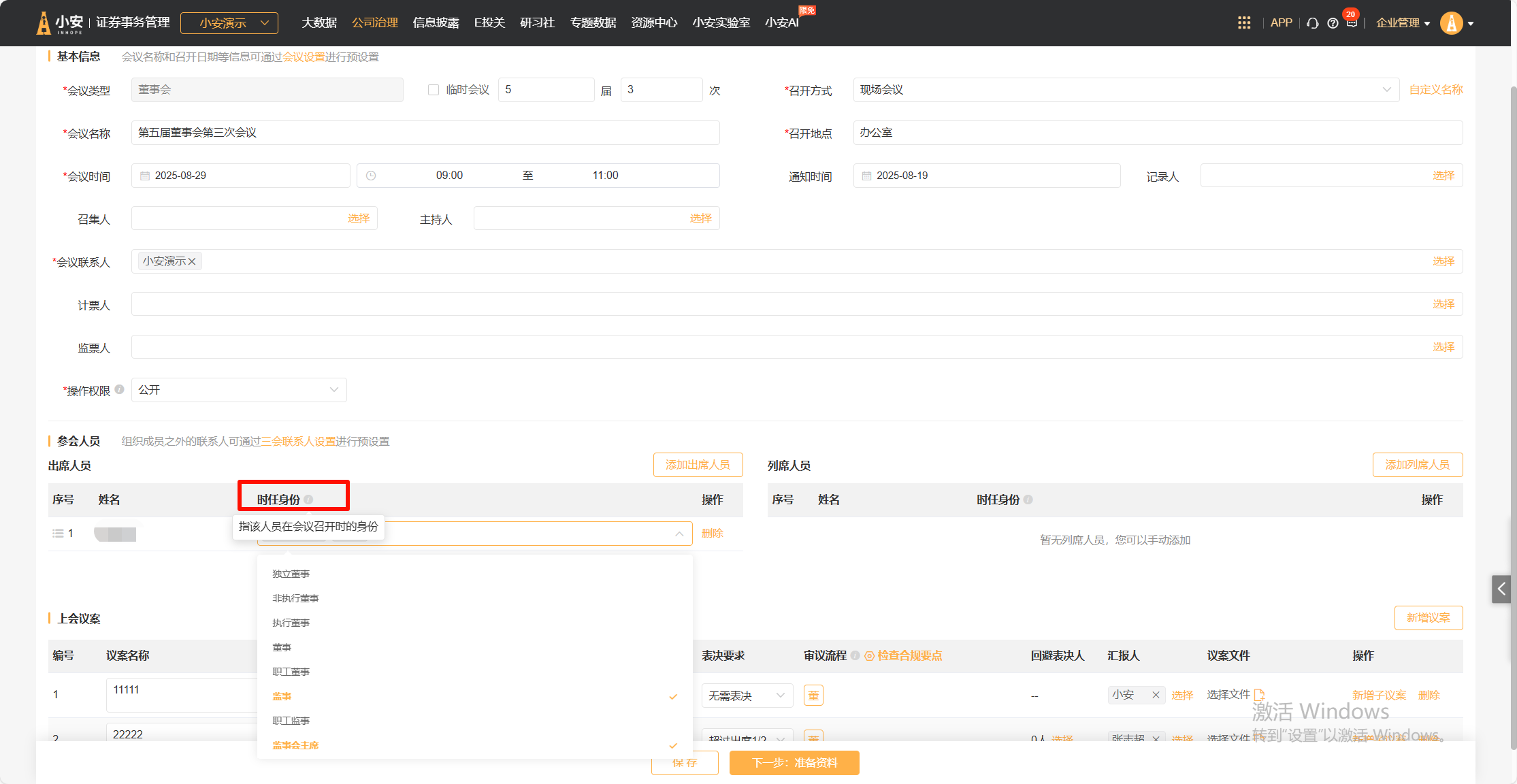Click the customer service headset icon

[x=1313, y=23]
